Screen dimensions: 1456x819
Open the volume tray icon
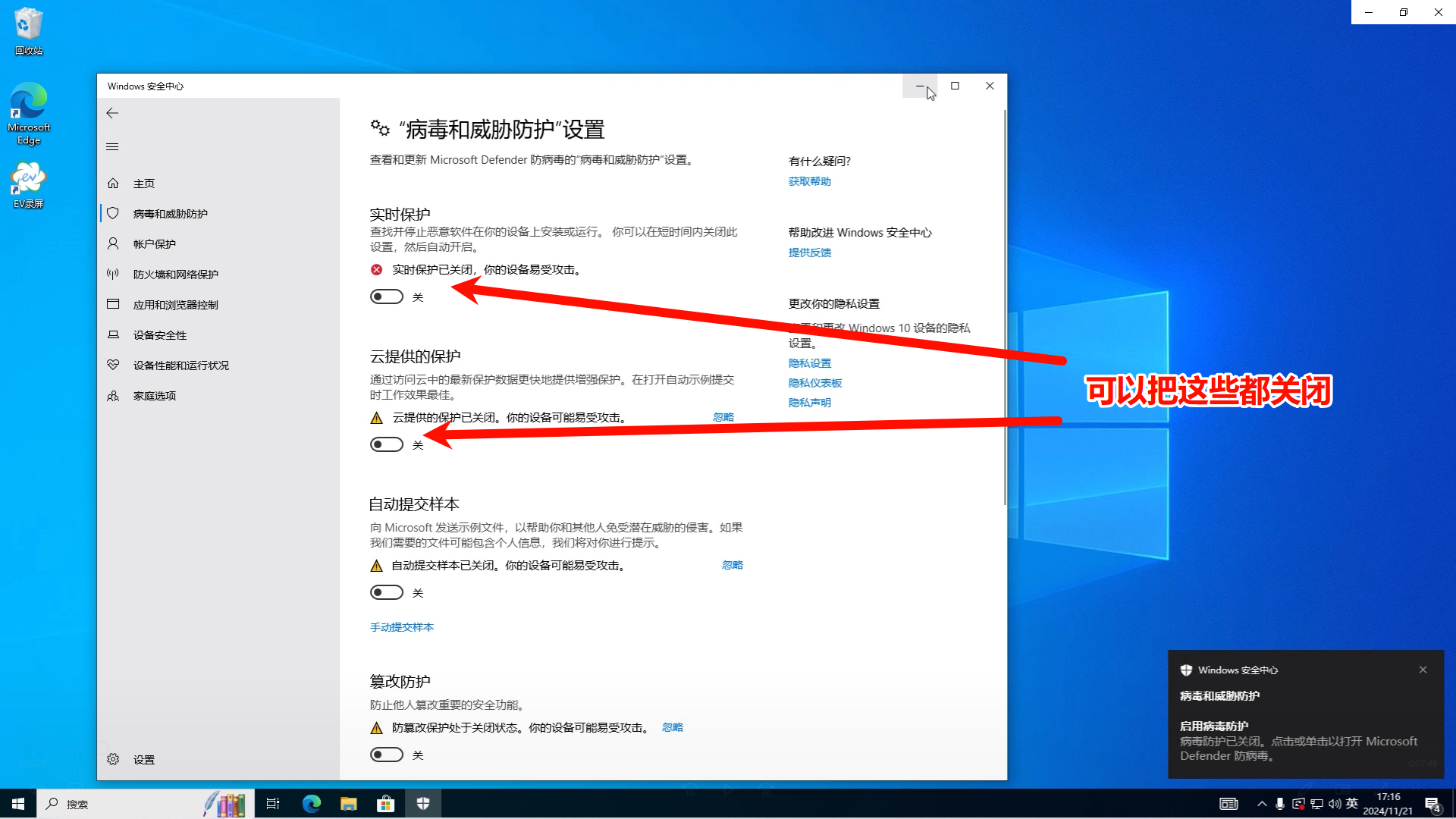click(1335, 804)
